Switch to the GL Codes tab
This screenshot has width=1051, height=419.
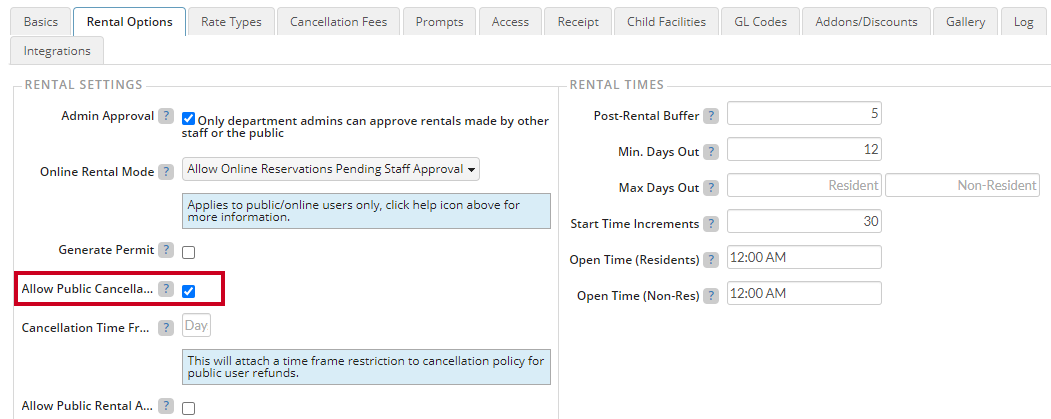[x=760, y=21]
